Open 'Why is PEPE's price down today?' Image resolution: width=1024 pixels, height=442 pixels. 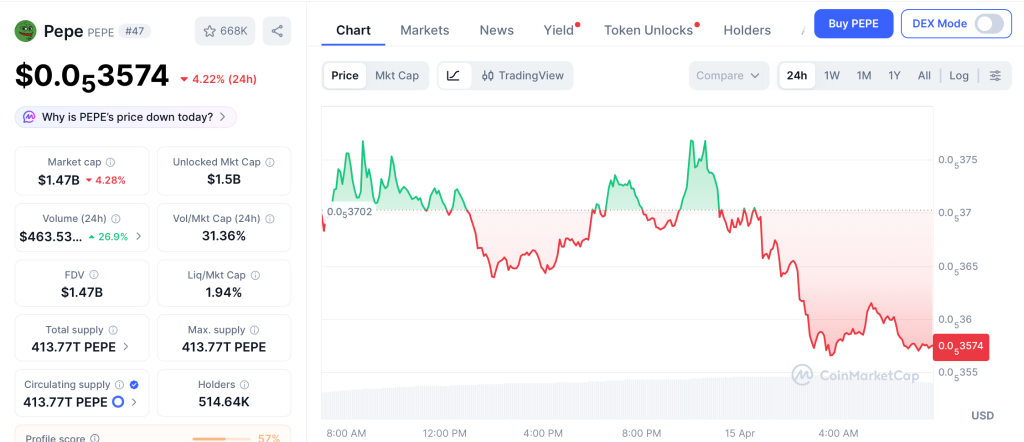126,117
